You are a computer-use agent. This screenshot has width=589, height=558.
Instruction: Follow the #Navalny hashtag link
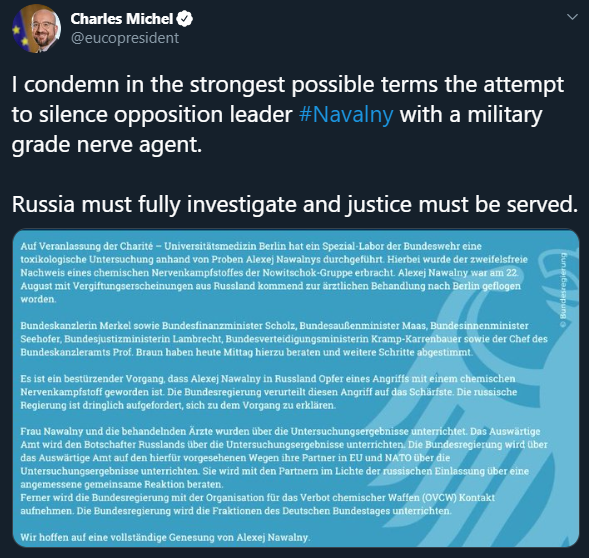[x=346, y=114]
